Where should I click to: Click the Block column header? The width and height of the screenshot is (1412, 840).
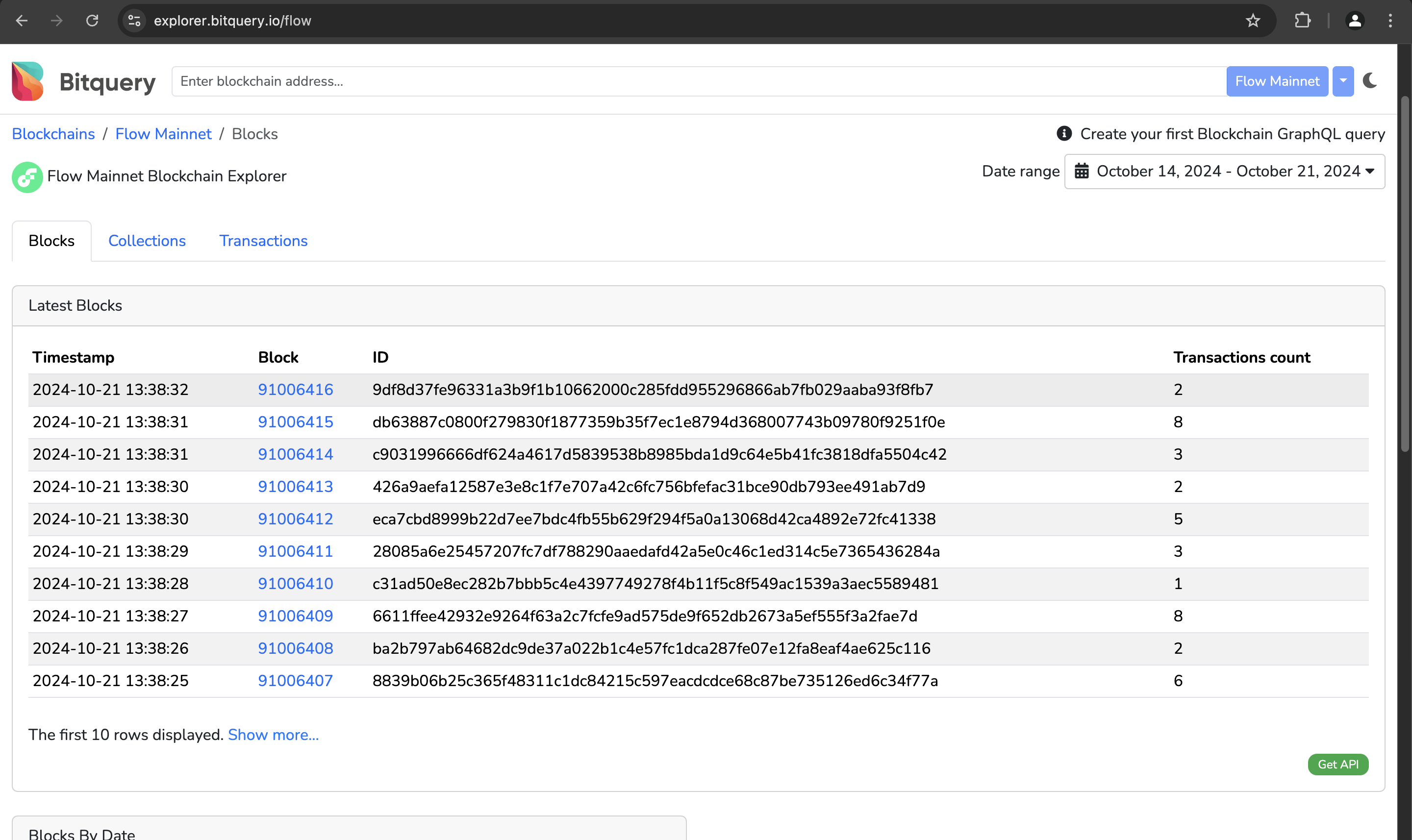pyautogui.click(x=278, y=358)
